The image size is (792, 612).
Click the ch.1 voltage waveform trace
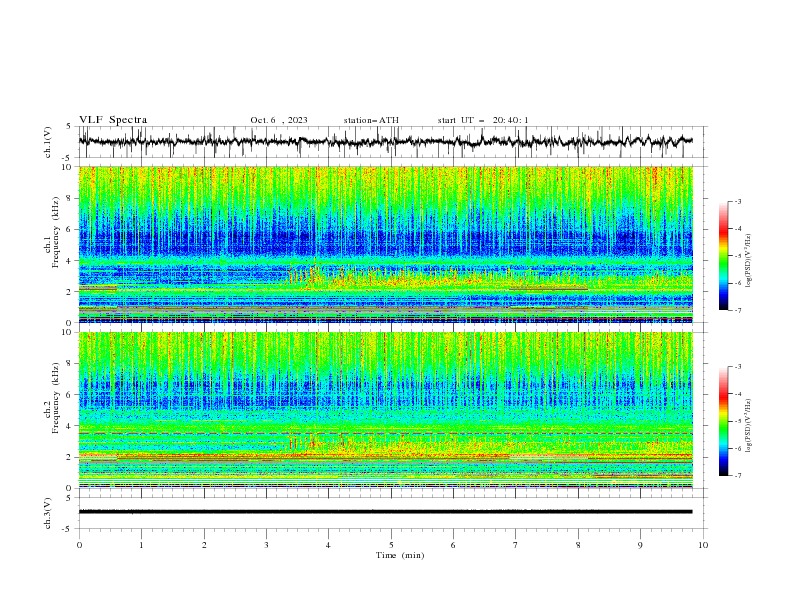(x=385, y=141)
